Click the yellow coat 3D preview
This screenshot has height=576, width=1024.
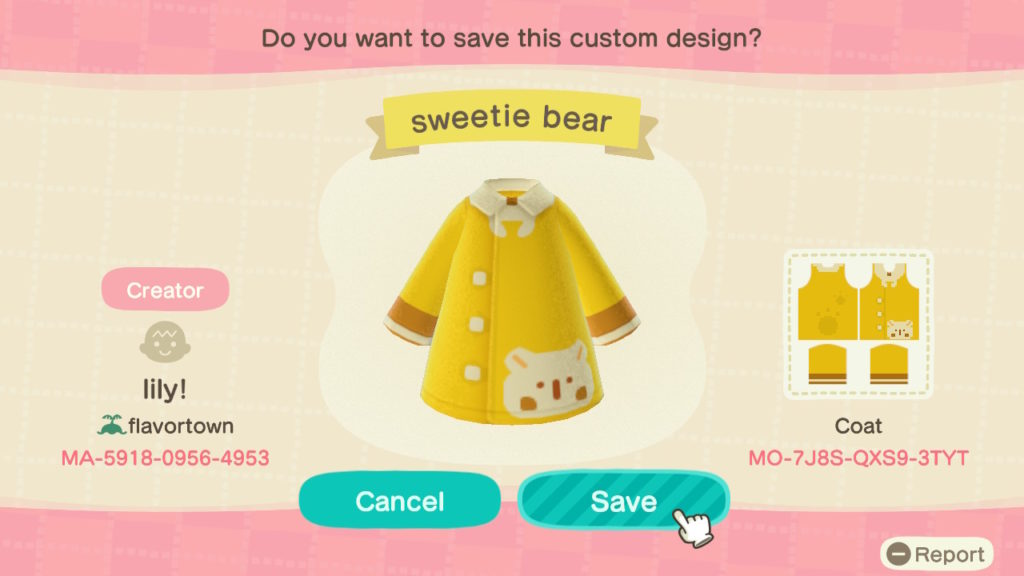[x=511, y=302]
